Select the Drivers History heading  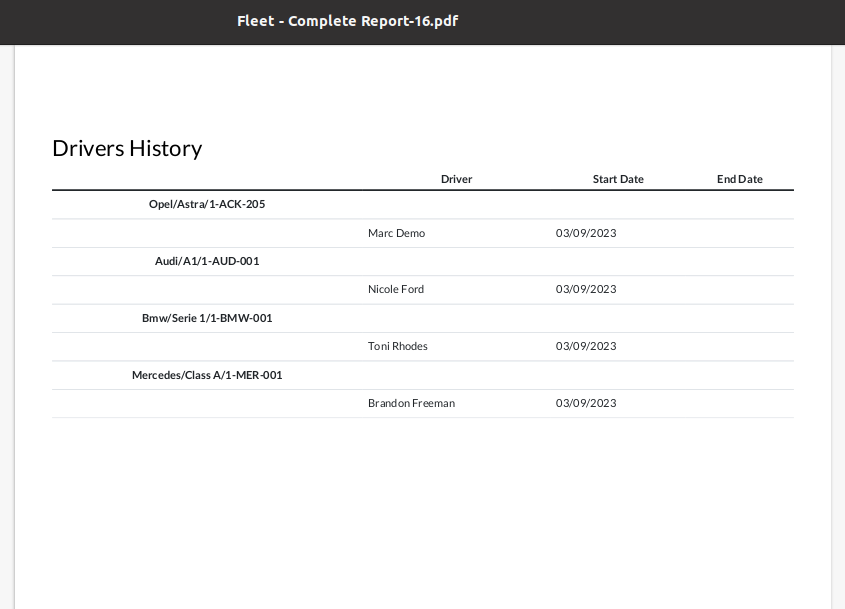[127, 148]
